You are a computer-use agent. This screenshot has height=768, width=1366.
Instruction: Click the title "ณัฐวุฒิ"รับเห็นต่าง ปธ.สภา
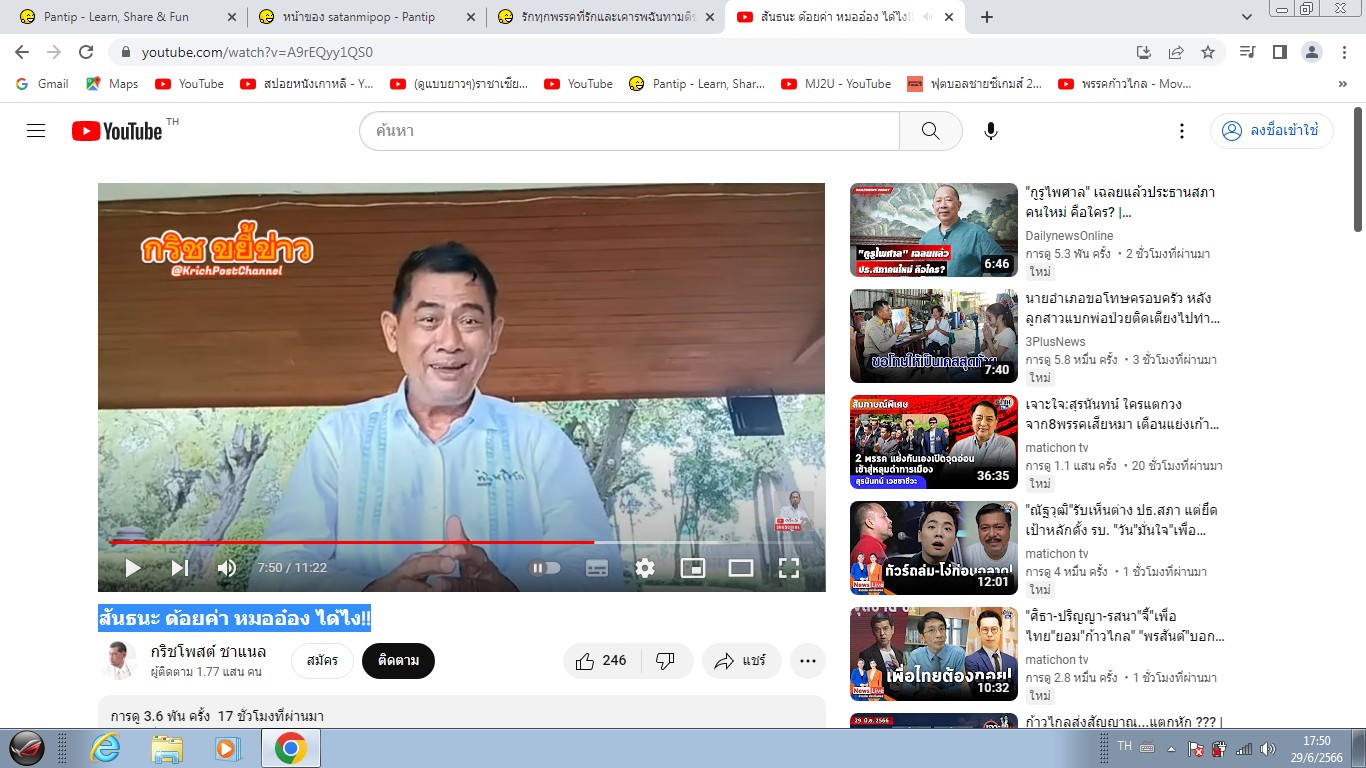(x=1122, y=520)
